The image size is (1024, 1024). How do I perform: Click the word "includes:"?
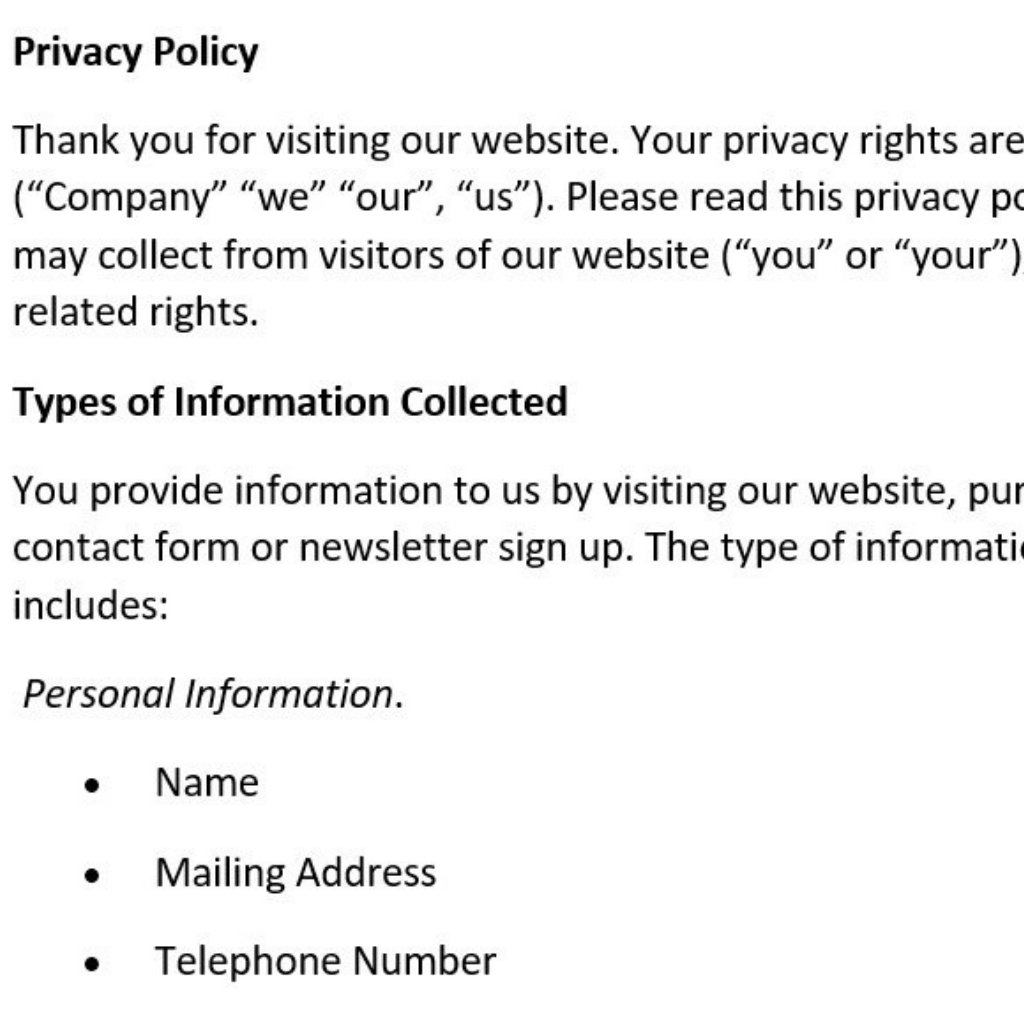point(90,605)
